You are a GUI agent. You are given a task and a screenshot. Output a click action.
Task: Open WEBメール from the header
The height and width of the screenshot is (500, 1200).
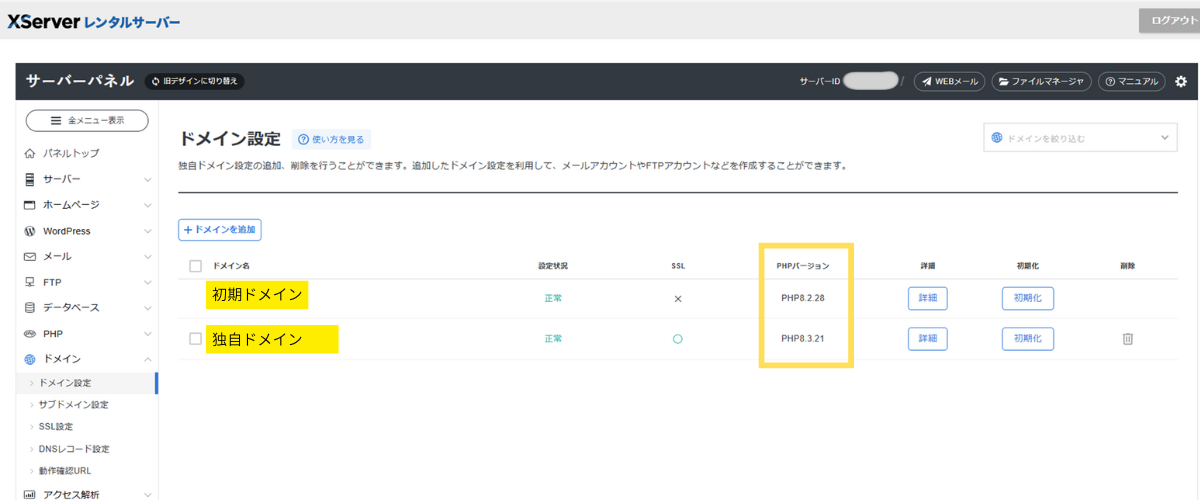(949, 82)
